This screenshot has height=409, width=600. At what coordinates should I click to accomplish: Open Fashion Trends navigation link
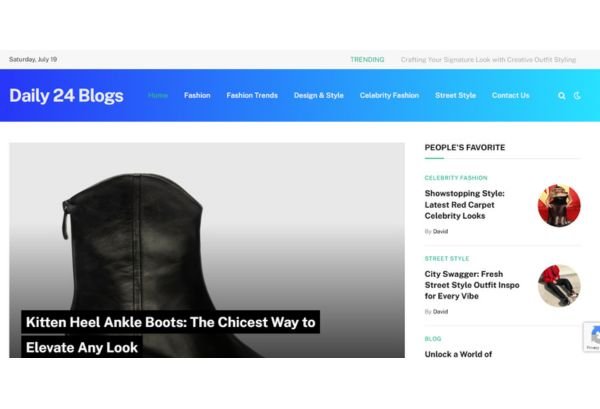coord(252,95)
